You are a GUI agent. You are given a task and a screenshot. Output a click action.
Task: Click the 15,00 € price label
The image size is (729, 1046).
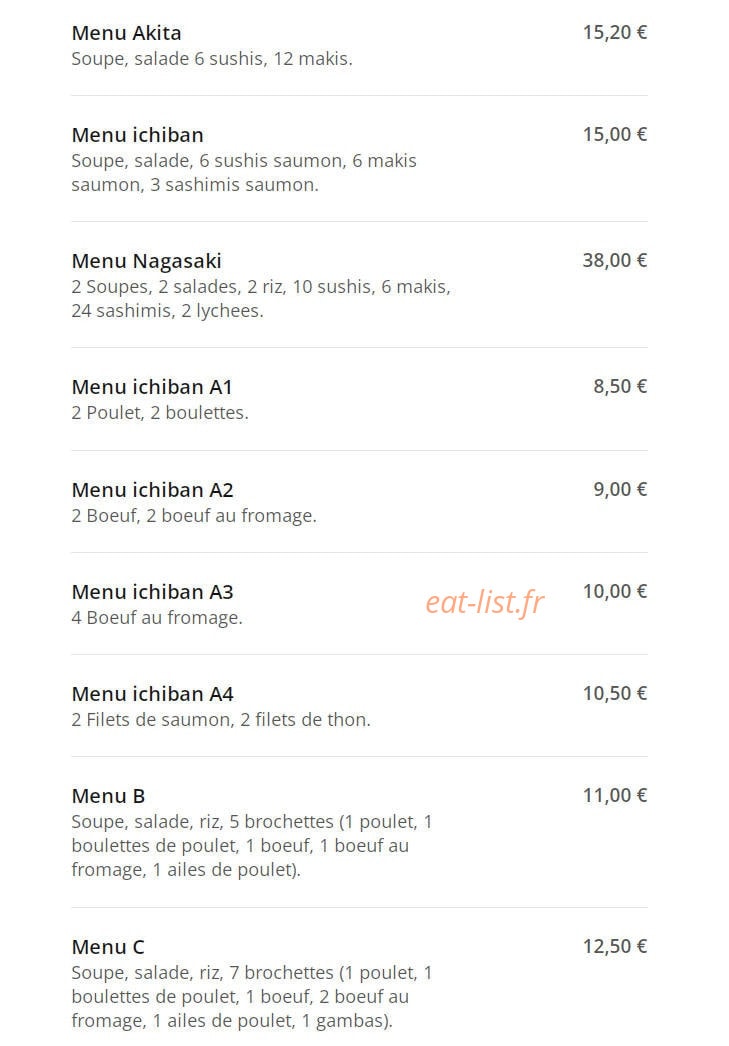(x=614, y=135)
